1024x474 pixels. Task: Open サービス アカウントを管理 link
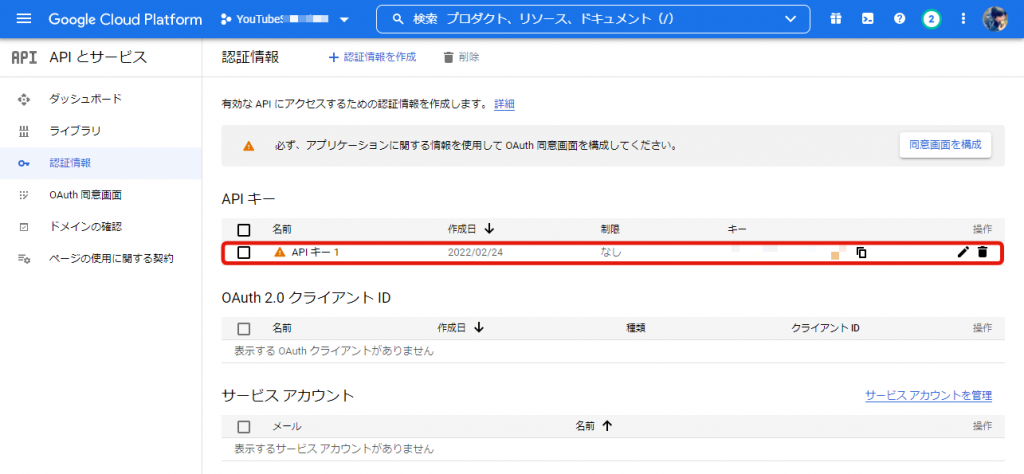[928, 396]
